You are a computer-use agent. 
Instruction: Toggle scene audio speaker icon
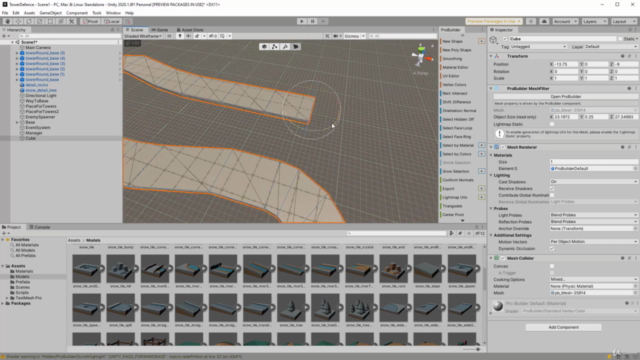point(188,36)
